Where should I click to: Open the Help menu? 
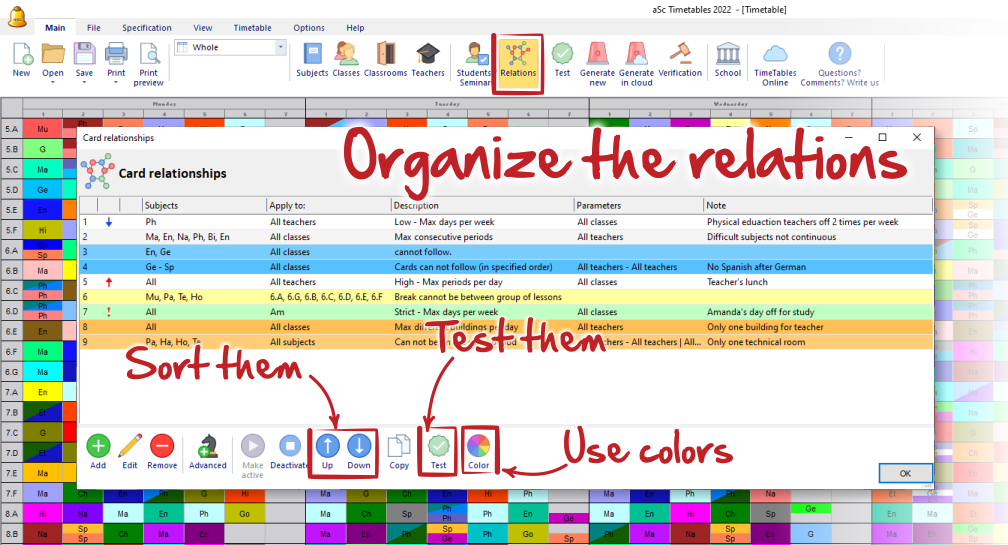(x=355, y=28)
